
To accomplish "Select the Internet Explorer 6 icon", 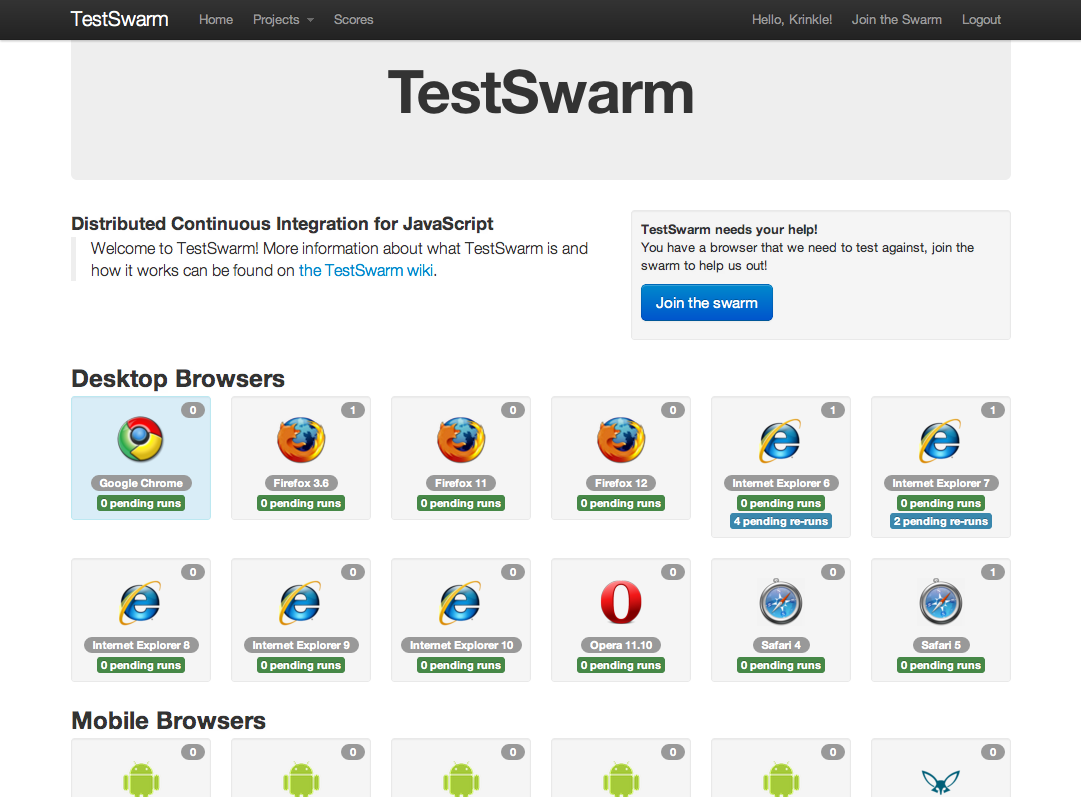I will [x=780, y=441].
